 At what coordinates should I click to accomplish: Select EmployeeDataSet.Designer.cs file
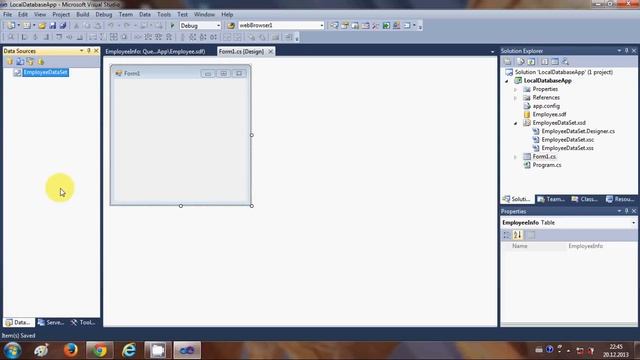(x=578, y=131)
